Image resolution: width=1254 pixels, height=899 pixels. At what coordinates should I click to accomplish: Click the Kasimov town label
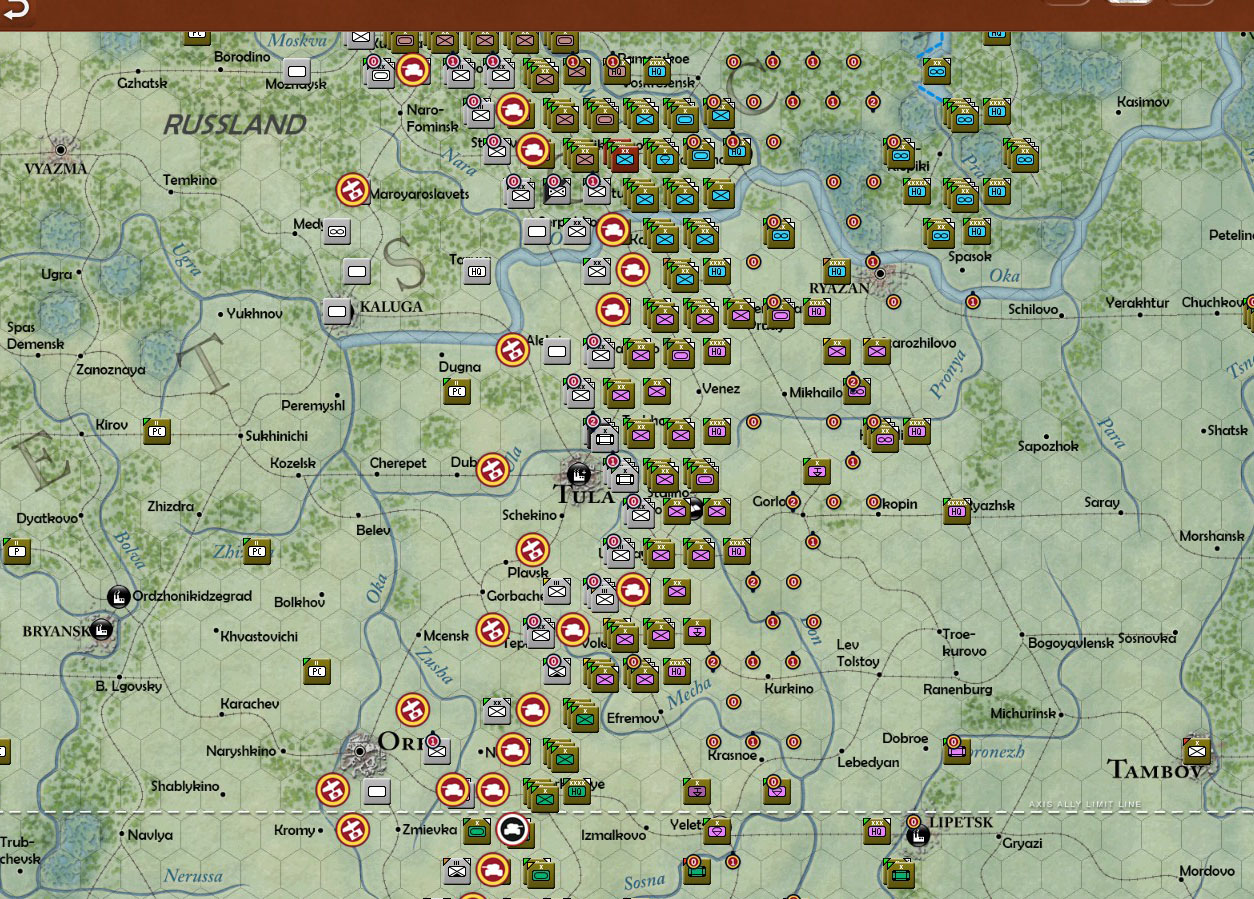point(1143,102)
